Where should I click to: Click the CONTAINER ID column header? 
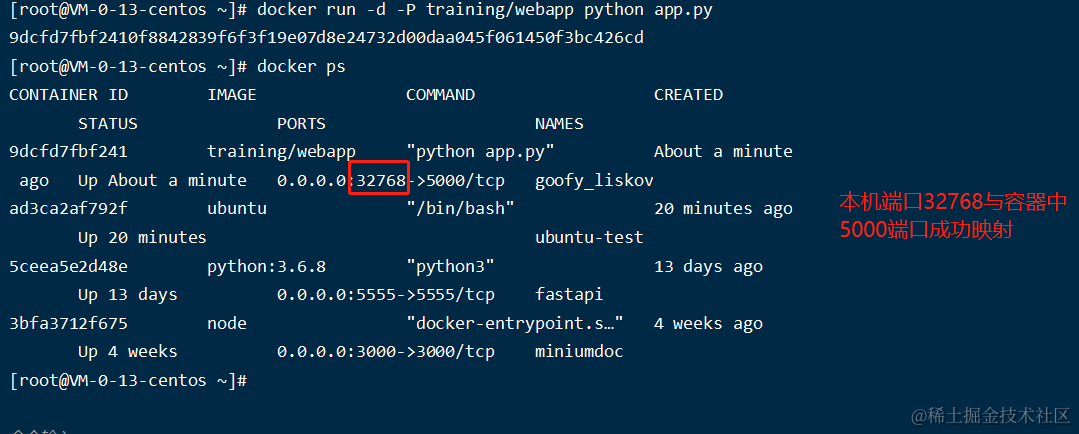[x=69, y=95]
